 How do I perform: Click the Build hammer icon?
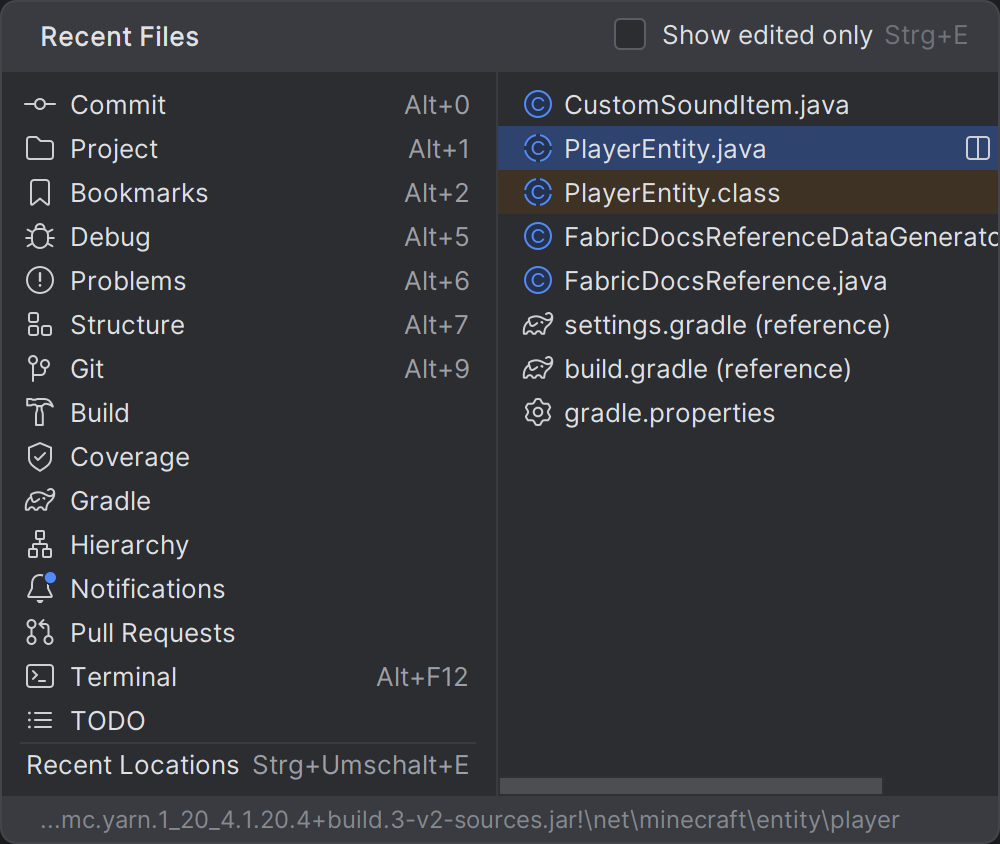point(40,413)
